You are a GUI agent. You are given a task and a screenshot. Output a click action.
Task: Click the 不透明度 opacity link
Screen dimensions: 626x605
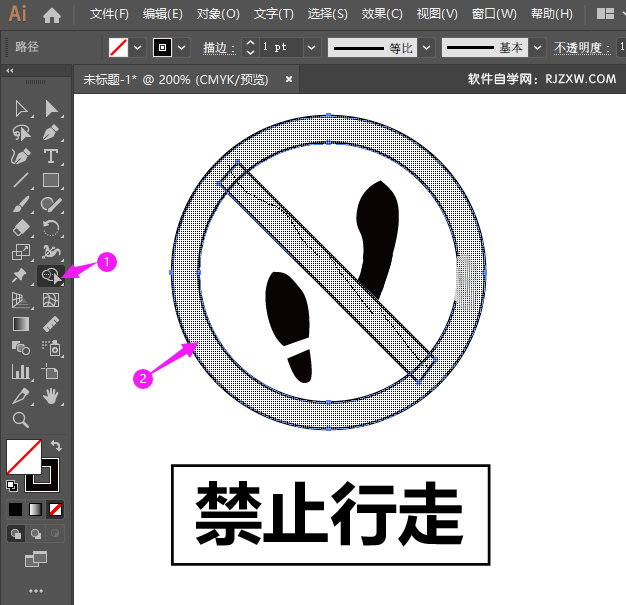[582, 48]
